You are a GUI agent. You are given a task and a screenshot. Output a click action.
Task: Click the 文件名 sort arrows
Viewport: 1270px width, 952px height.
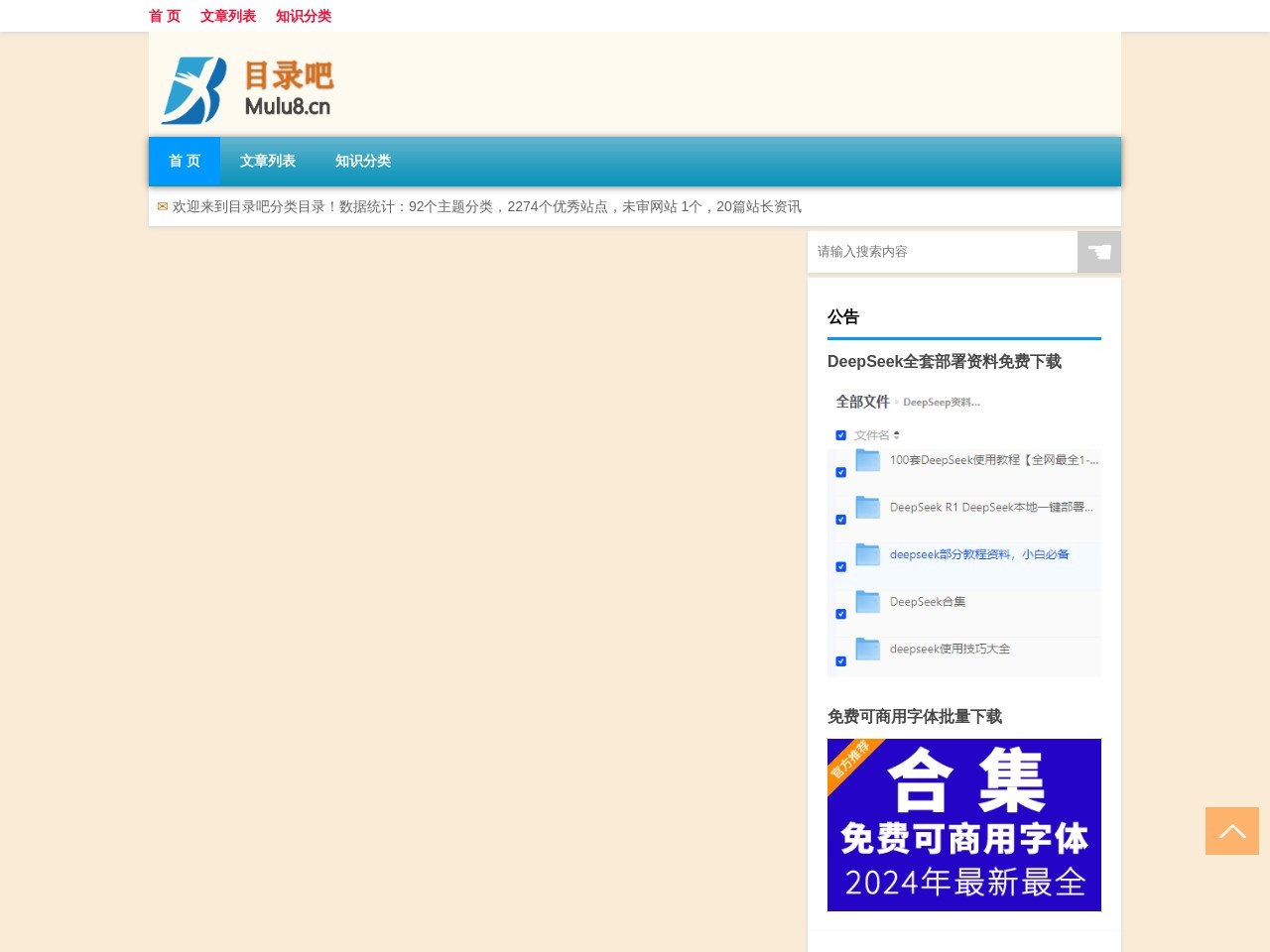pyautogui.click(x=896, y=434)
